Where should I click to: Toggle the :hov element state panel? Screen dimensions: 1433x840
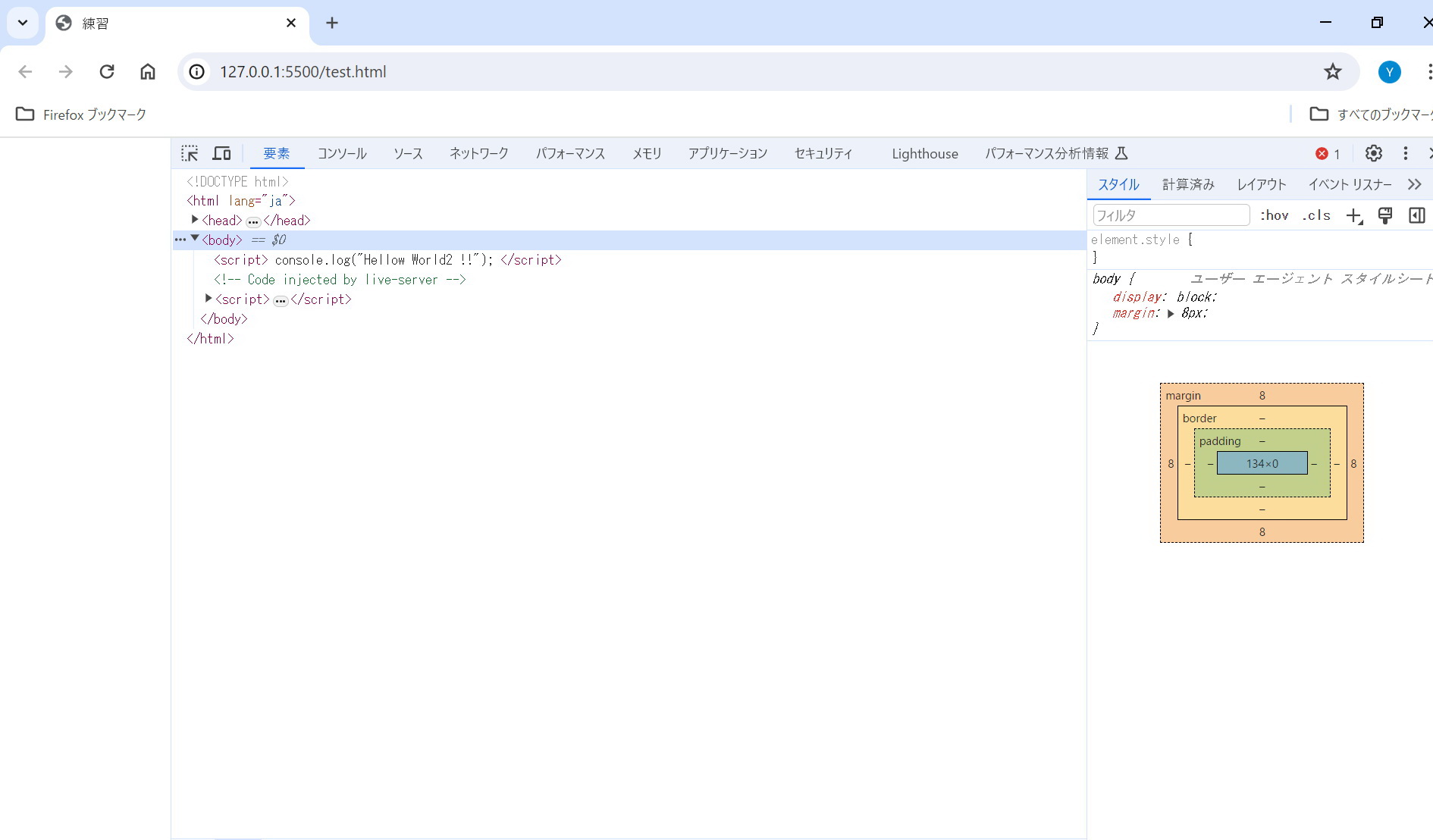click(1274, 215)
